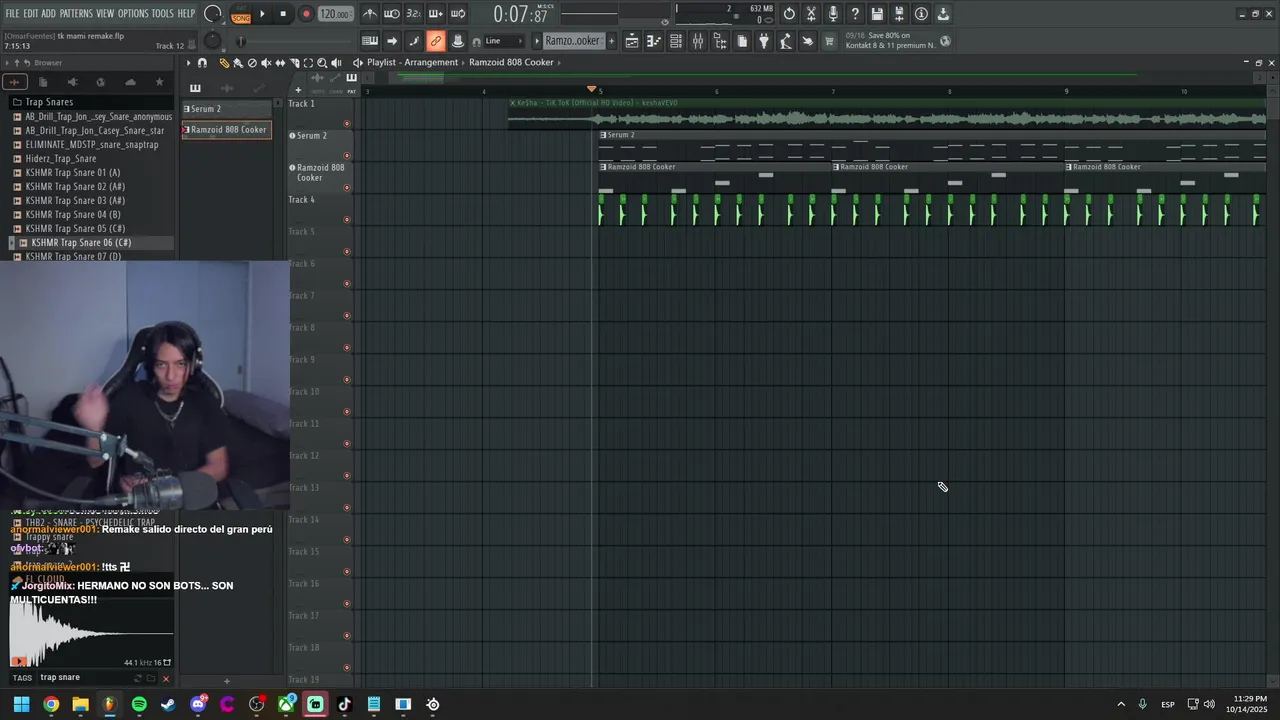This screenshot has height=720, width=1280.
Task: Open the OPTIONS menu
Action: pyautogui.click(x=133, y=13)
